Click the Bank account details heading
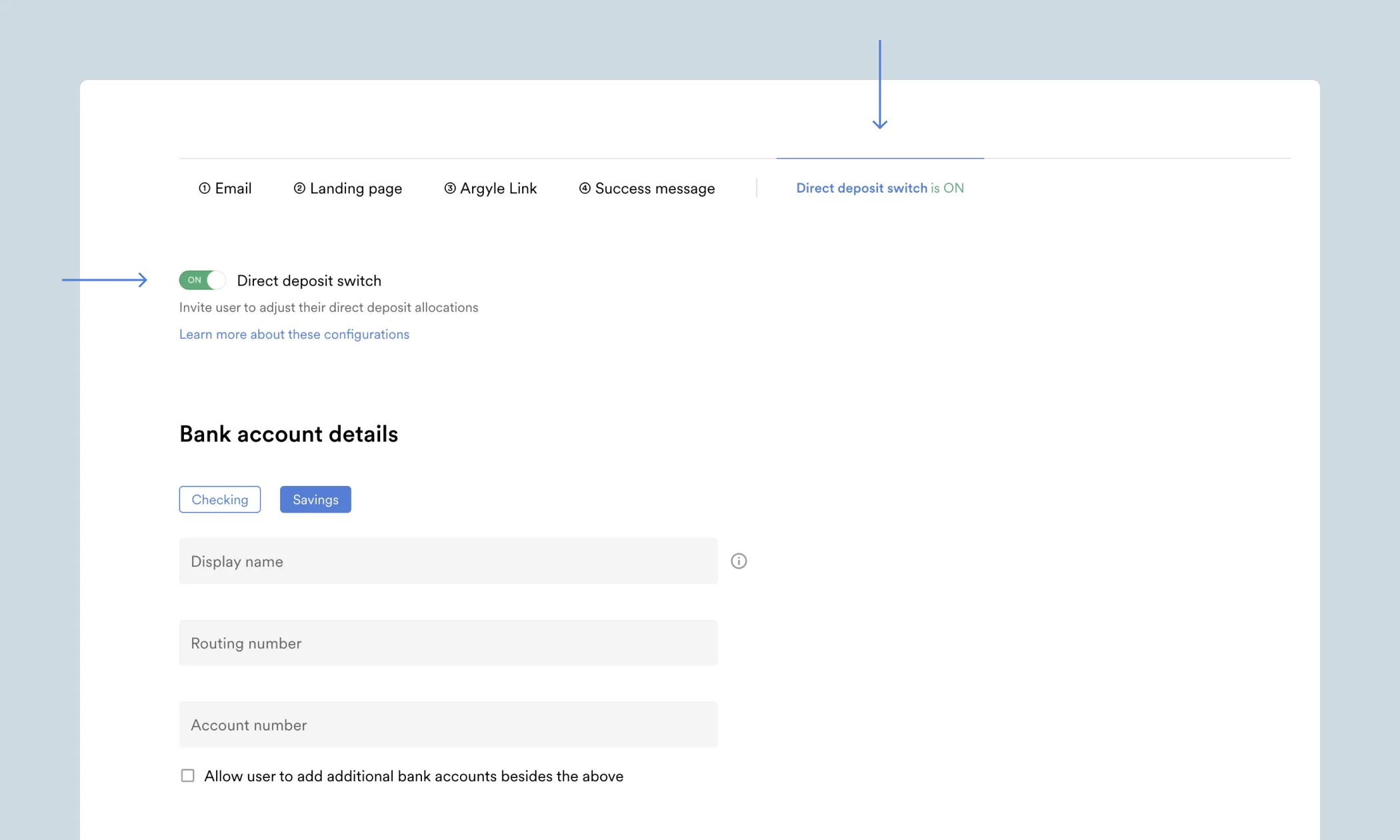1400x840 pixels. point(289,434)
